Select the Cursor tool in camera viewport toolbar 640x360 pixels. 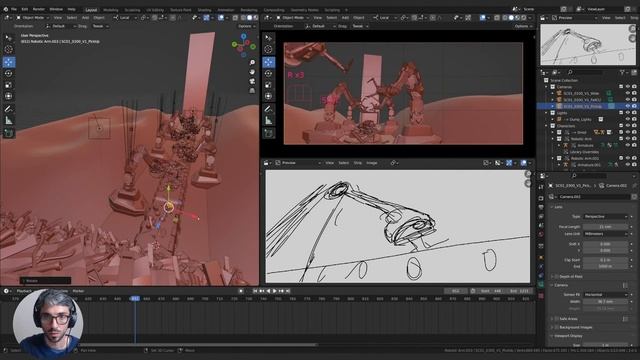pos(268,49)
